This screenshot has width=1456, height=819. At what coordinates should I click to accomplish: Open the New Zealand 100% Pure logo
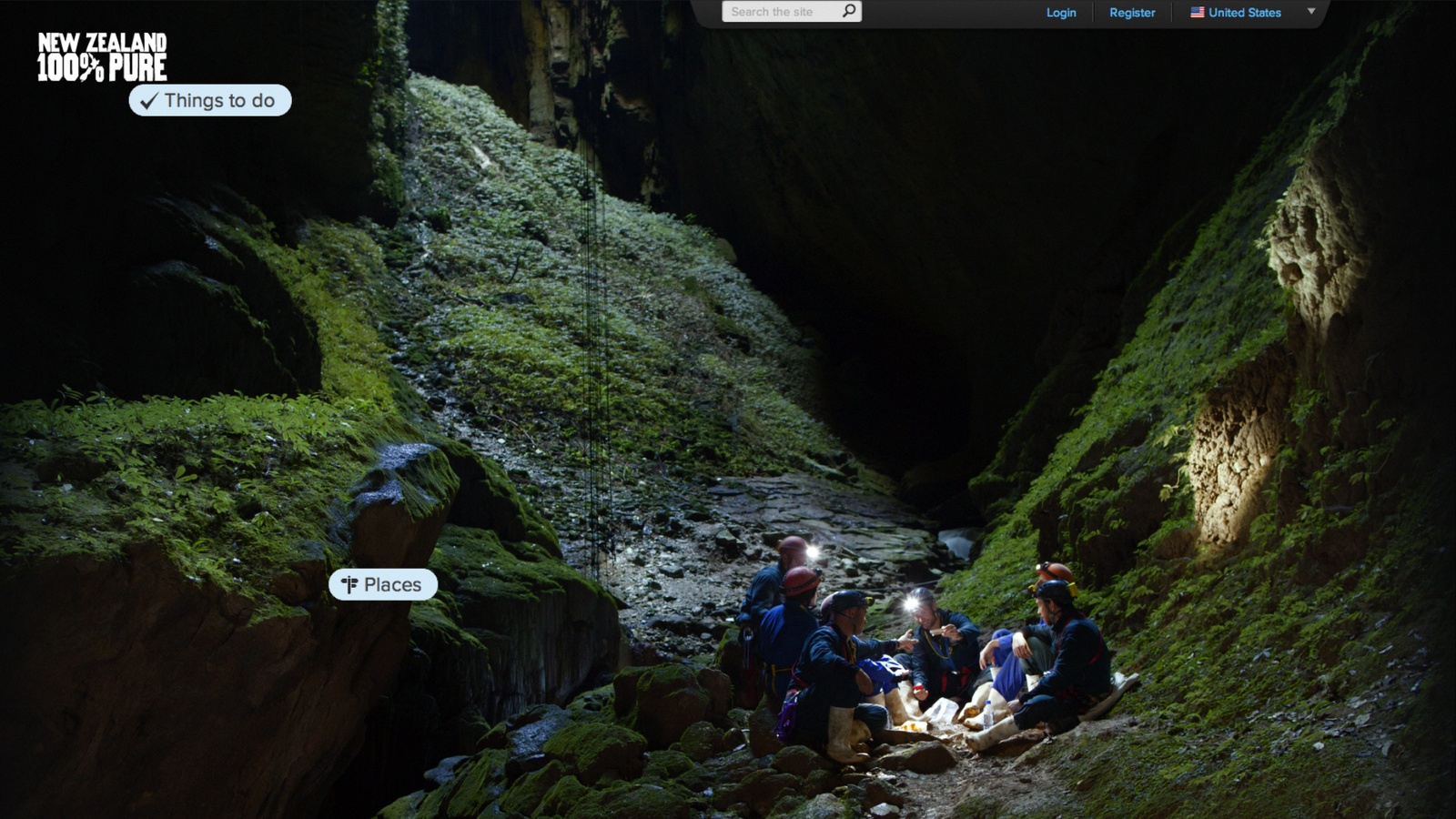pyautogui.click(x=102, y=57)
